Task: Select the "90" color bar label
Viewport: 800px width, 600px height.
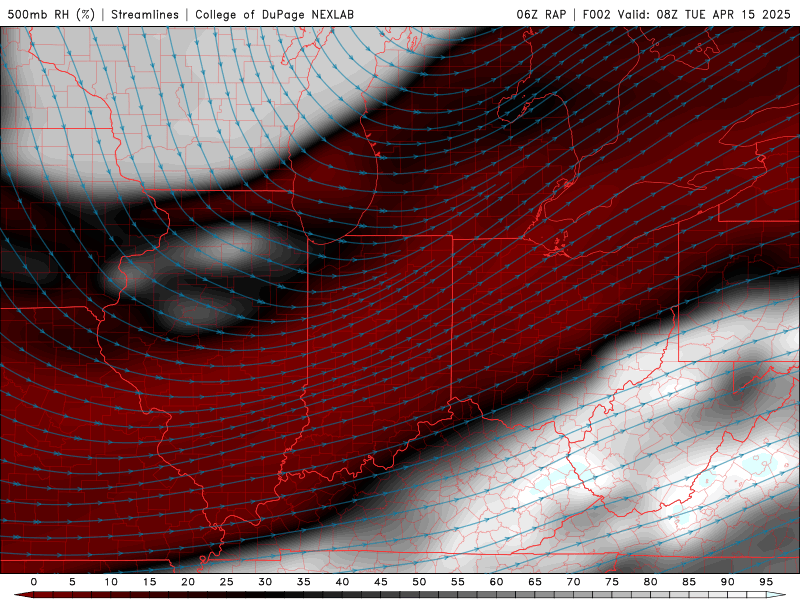Action: pyautogui.click(x=728, y=582)
